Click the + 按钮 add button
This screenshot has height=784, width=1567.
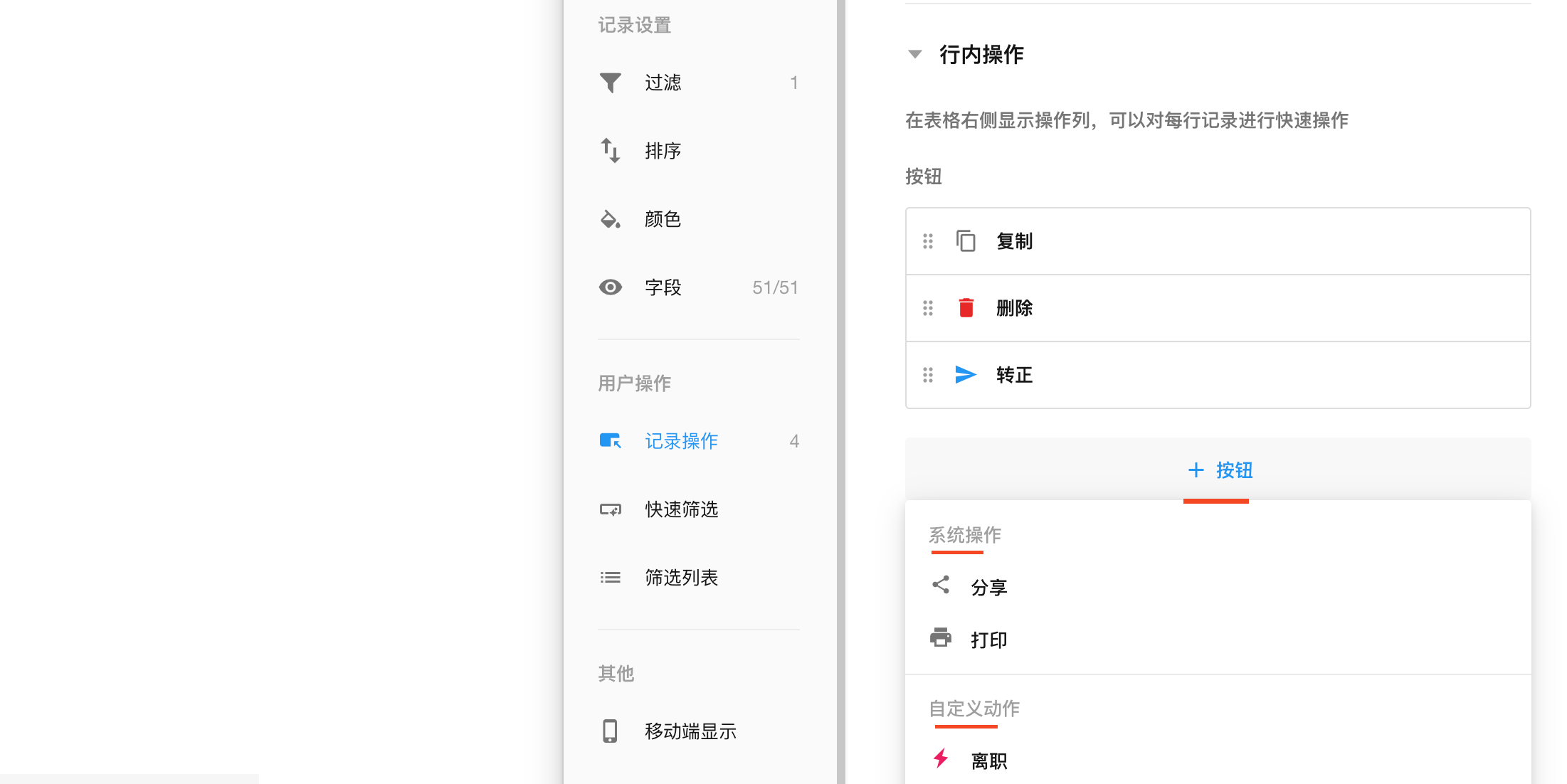[1219, 470]
